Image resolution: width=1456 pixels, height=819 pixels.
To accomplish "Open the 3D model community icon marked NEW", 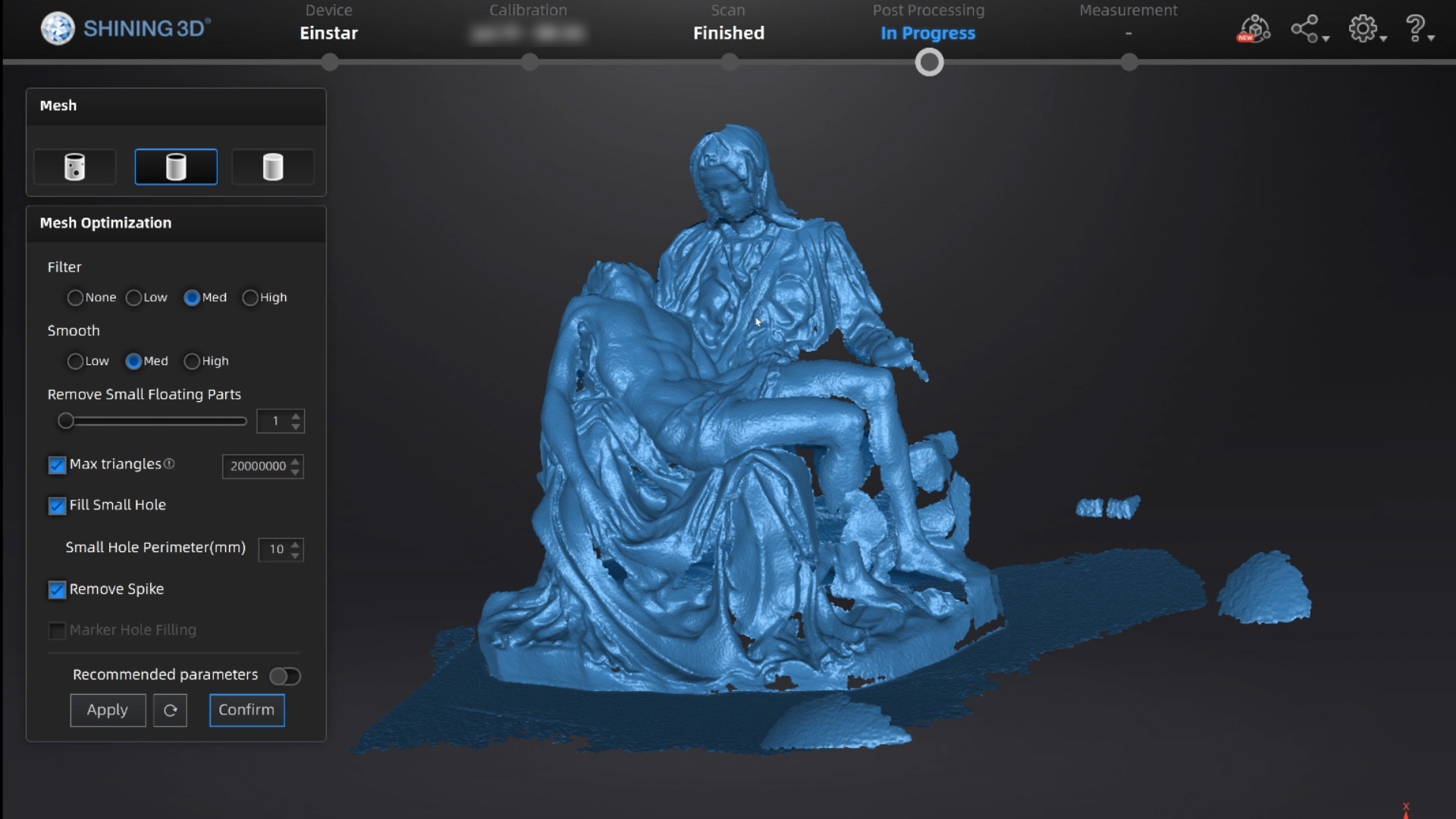I will tap(1254, 29).
